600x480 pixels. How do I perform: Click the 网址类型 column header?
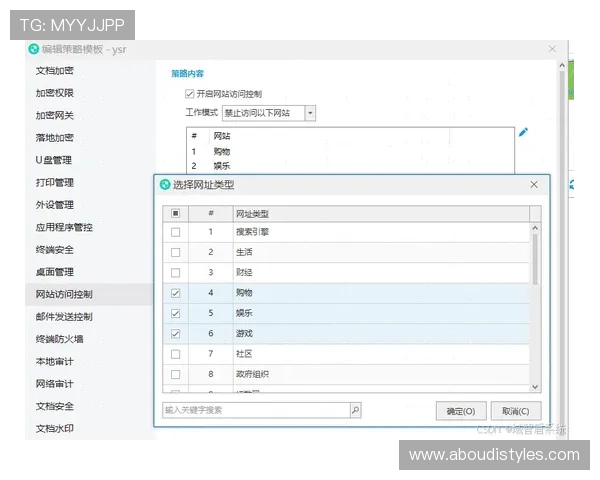(x=382, y=214)
